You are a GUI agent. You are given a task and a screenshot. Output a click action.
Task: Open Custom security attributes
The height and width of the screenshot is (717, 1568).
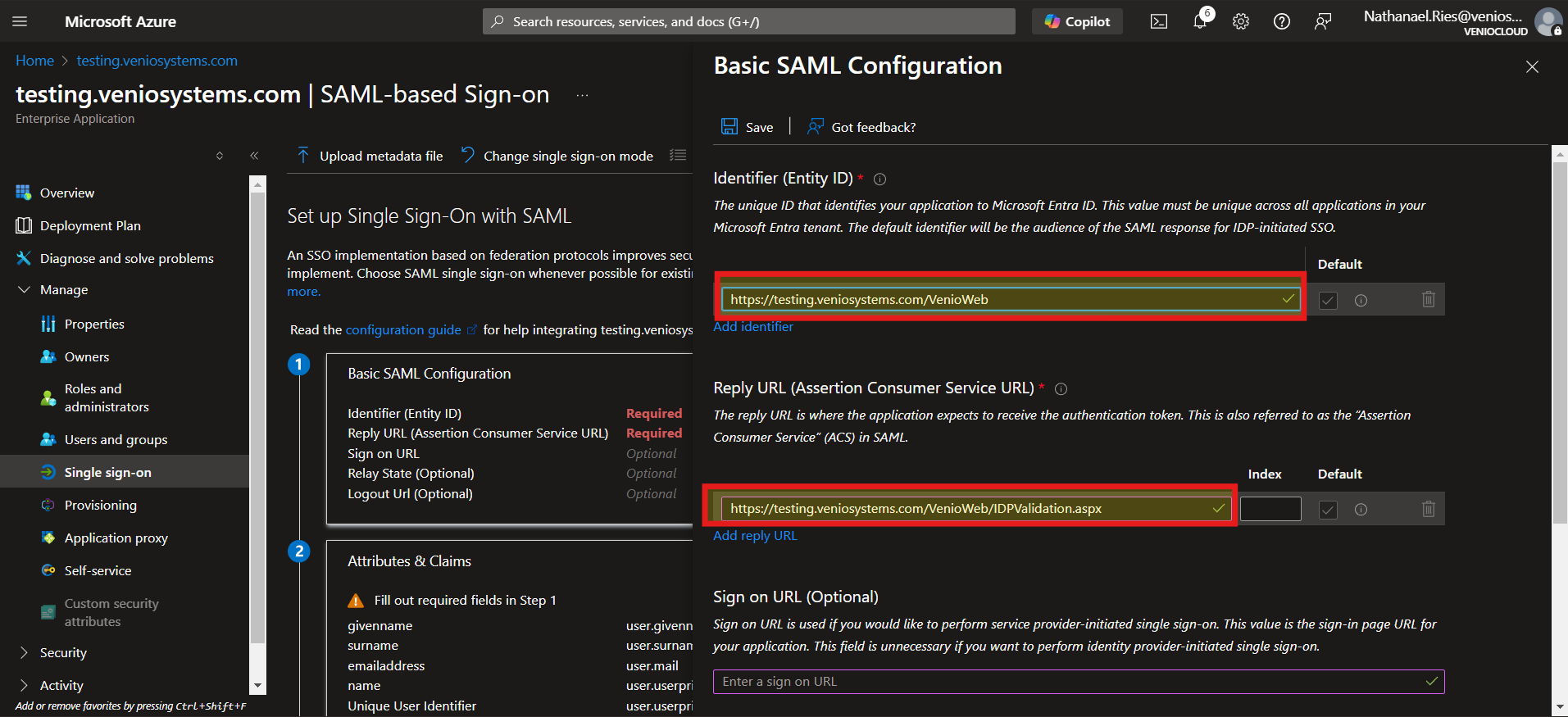click(111, 612)
